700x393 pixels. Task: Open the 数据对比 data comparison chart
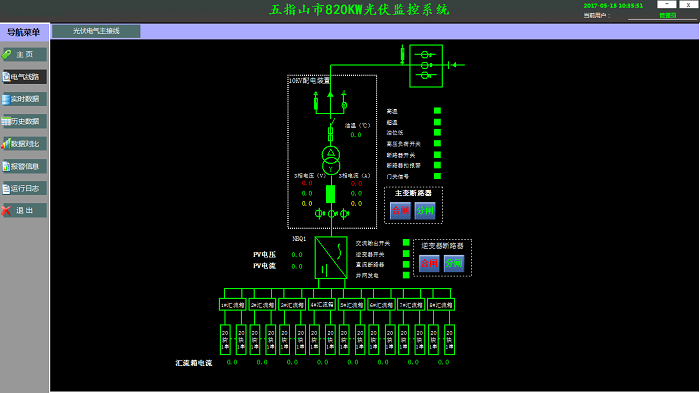[x=24, y=144]
